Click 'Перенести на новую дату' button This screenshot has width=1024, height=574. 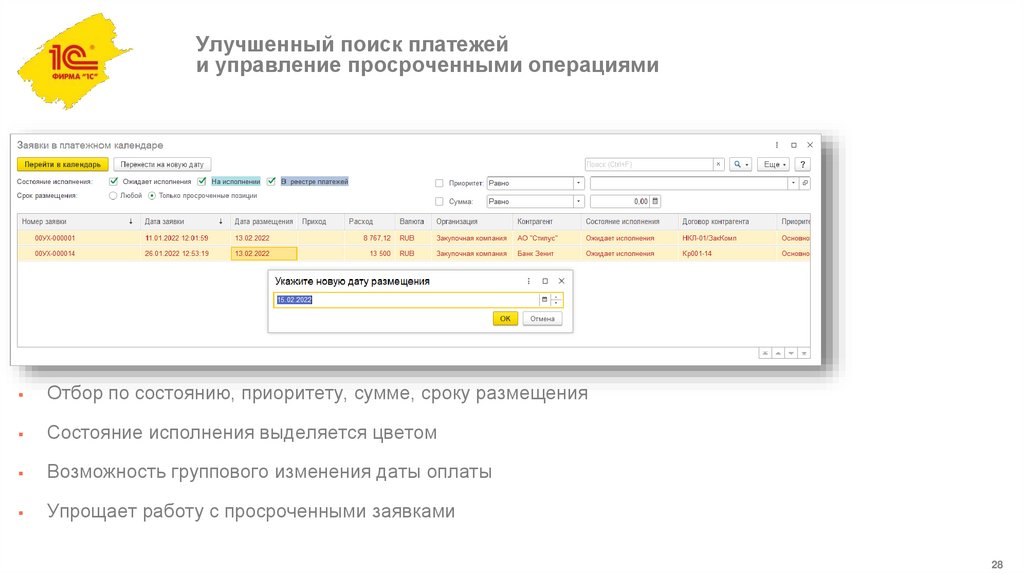coord(162,165)
